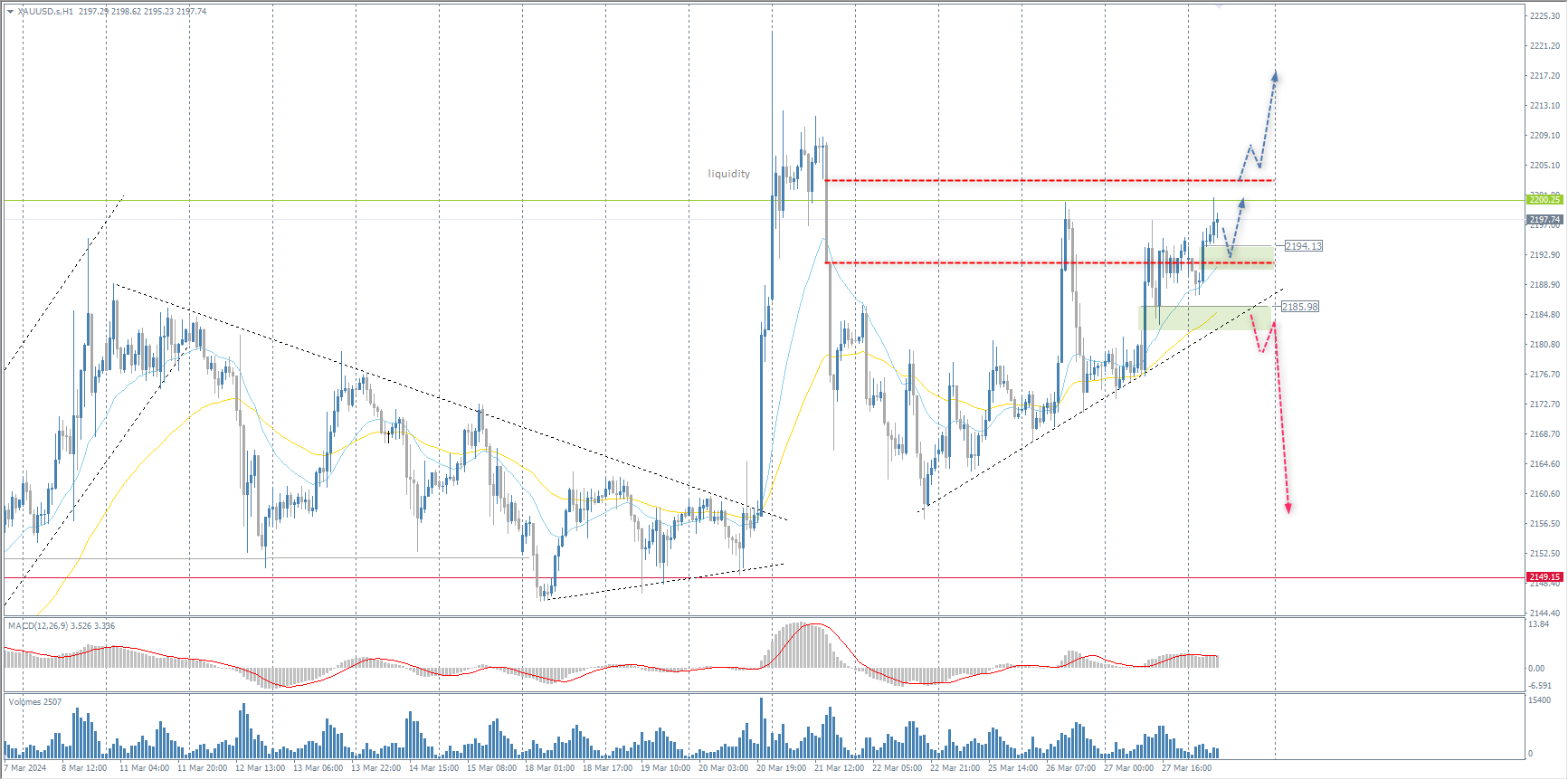Click the 2209.10 price axis value
Viewport: 1568px width, 780px height.
click(1544, 136)
